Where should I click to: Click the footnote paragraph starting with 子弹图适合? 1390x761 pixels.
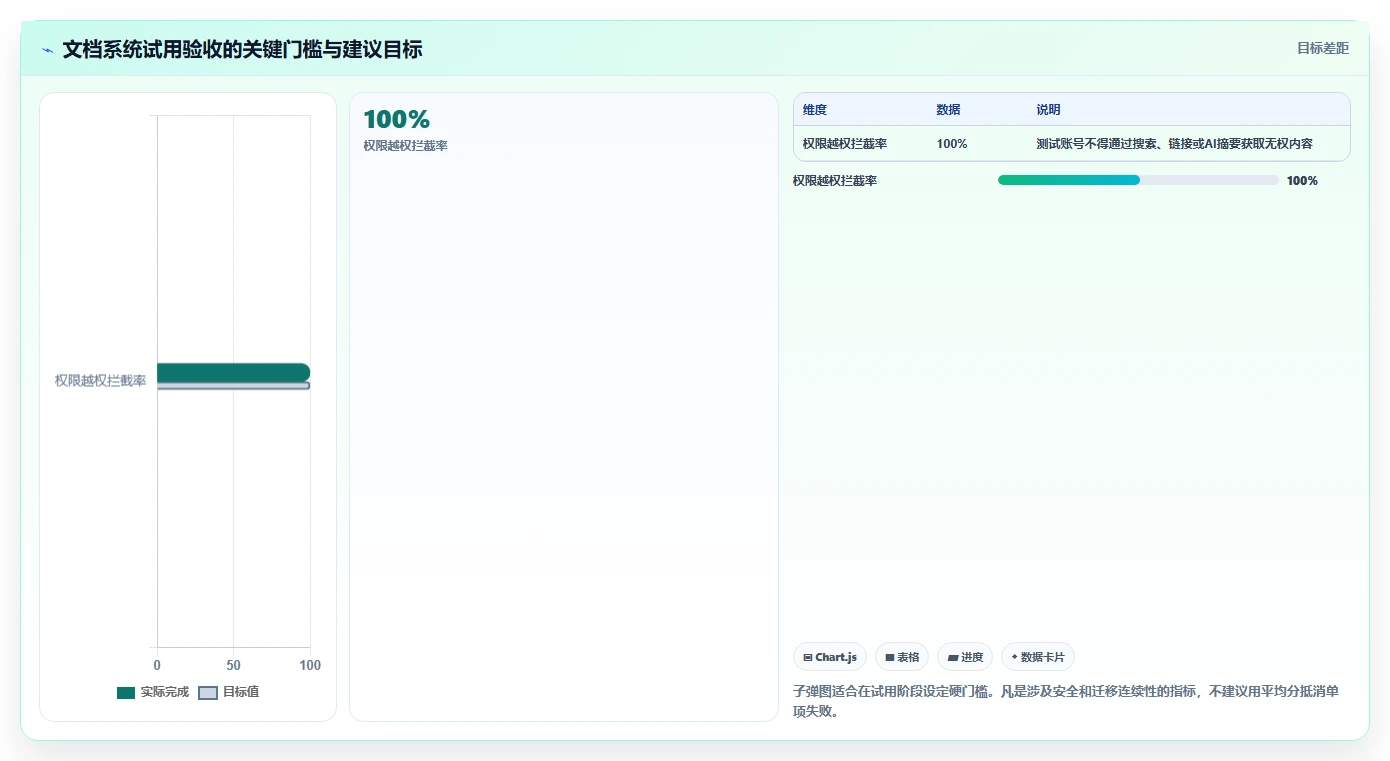[x=1067, y=702]
